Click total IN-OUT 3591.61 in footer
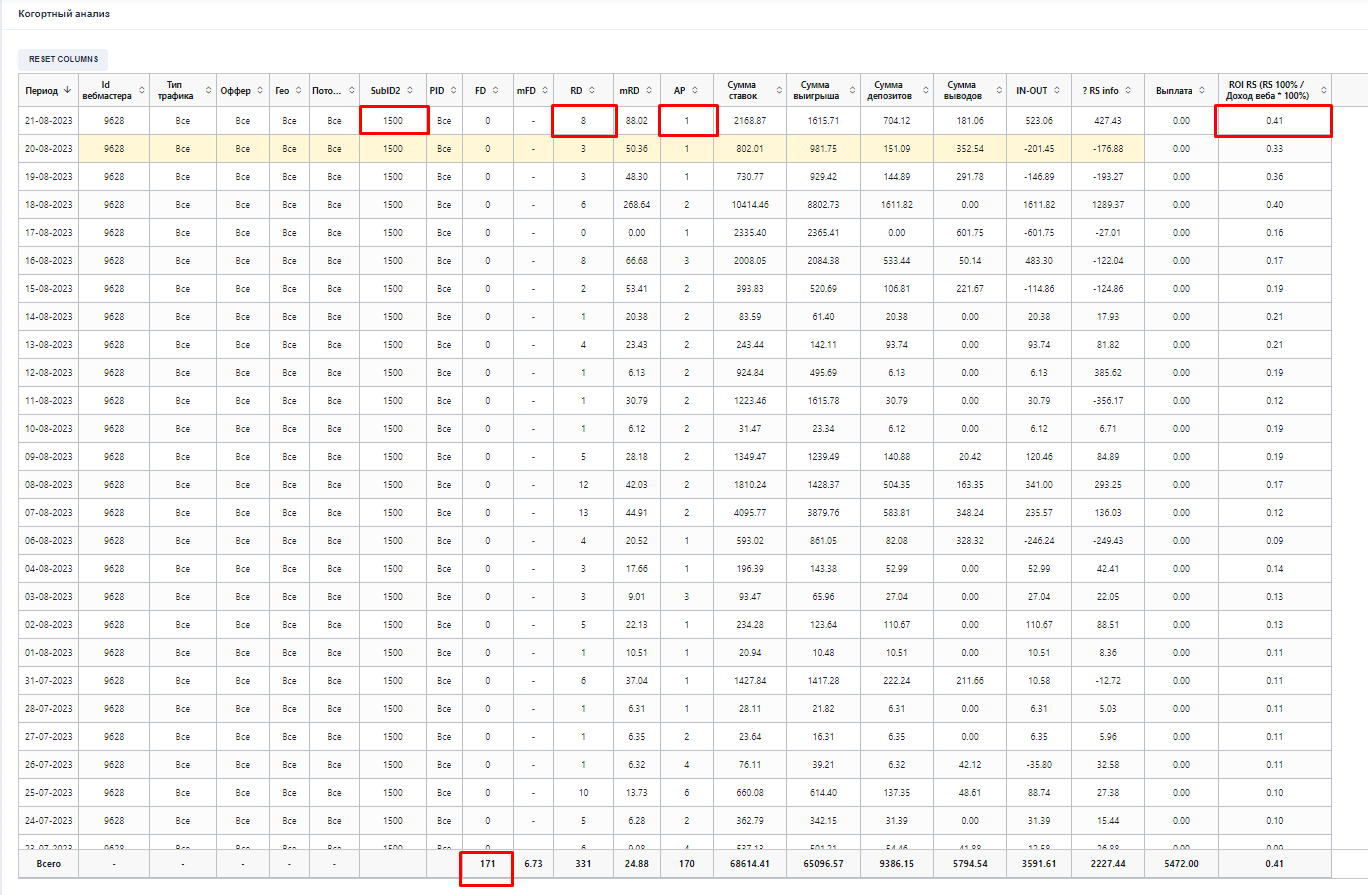 (1039, 863)
